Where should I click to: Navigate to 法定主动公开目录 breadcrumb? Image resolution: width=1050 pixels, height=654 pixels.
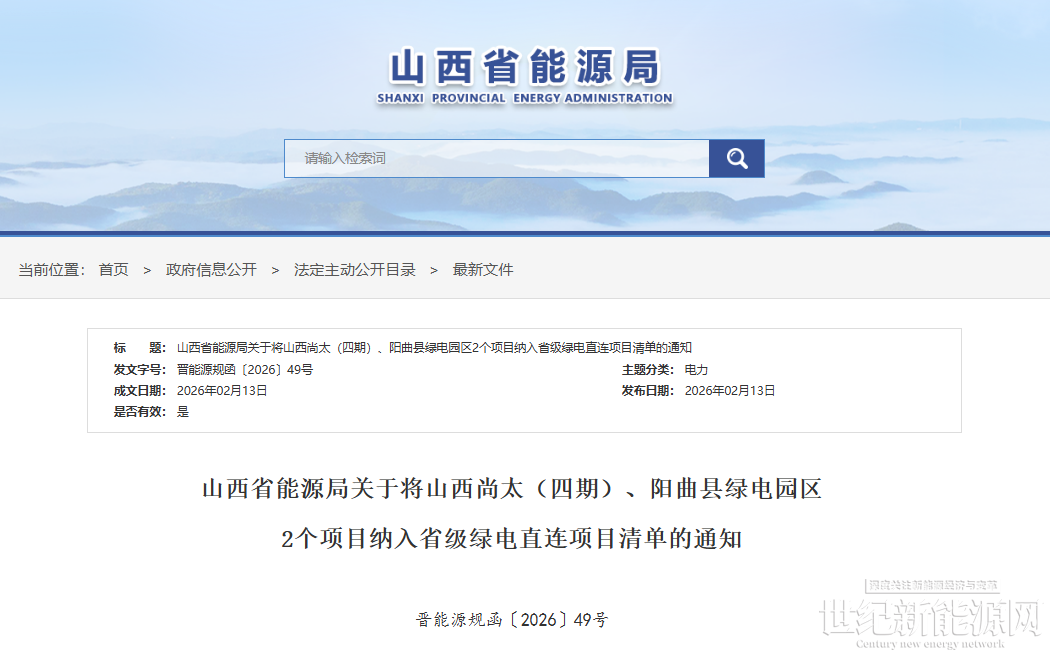click(x=354, y=270)
